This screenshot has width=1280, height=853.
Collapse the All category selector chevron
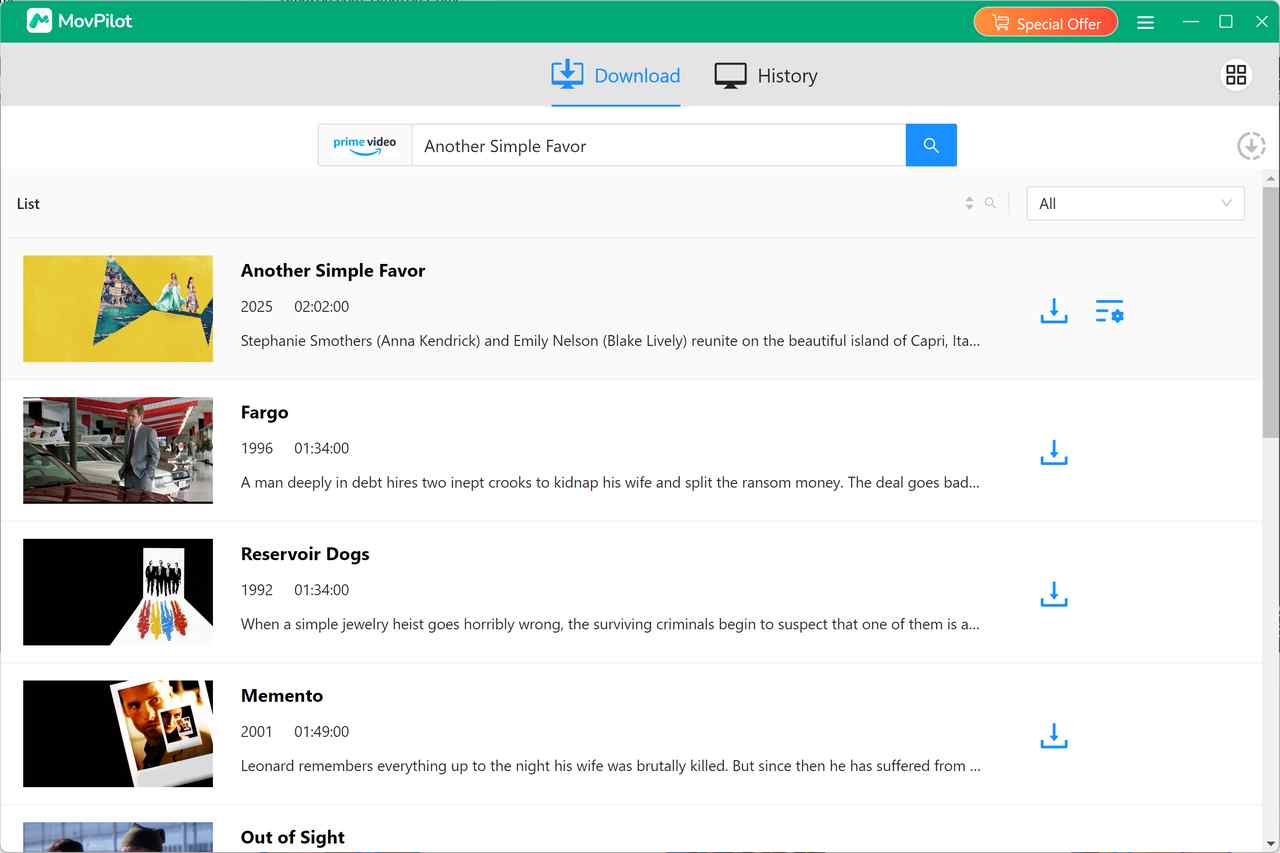point(1226,203)
